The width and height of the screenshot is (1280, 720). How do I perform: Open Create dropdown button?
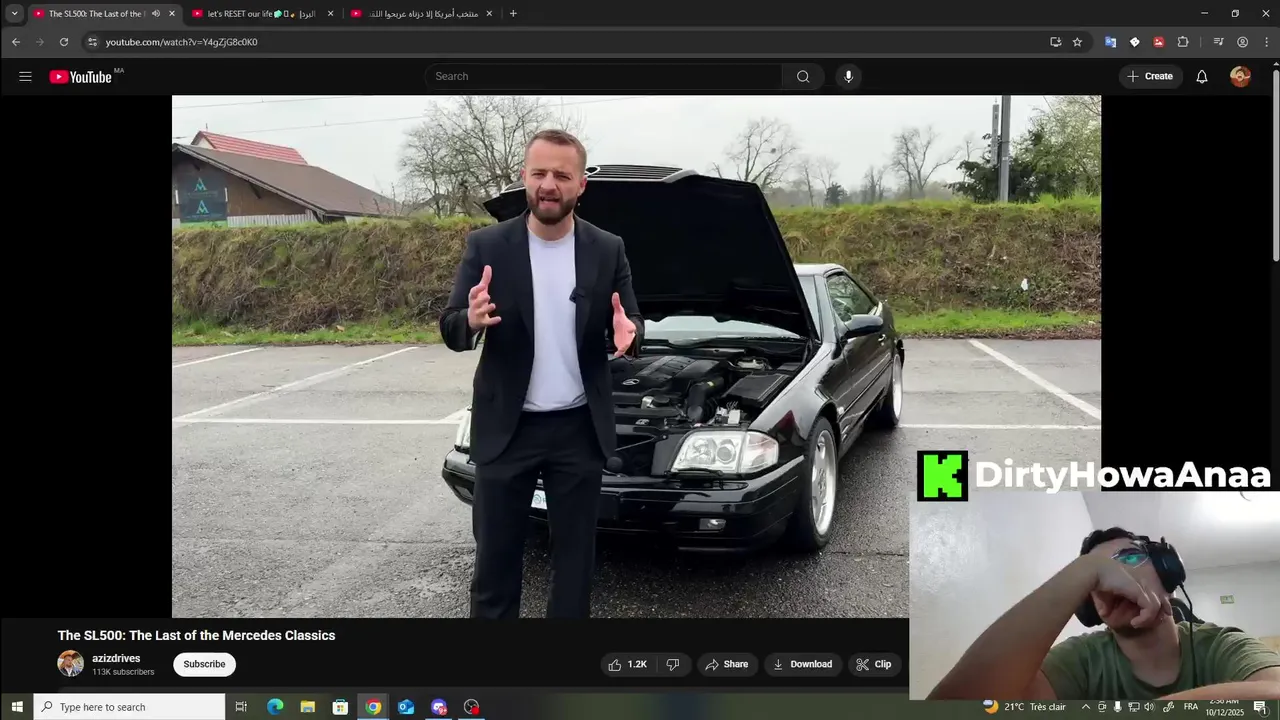click(x=1151, y=76)
